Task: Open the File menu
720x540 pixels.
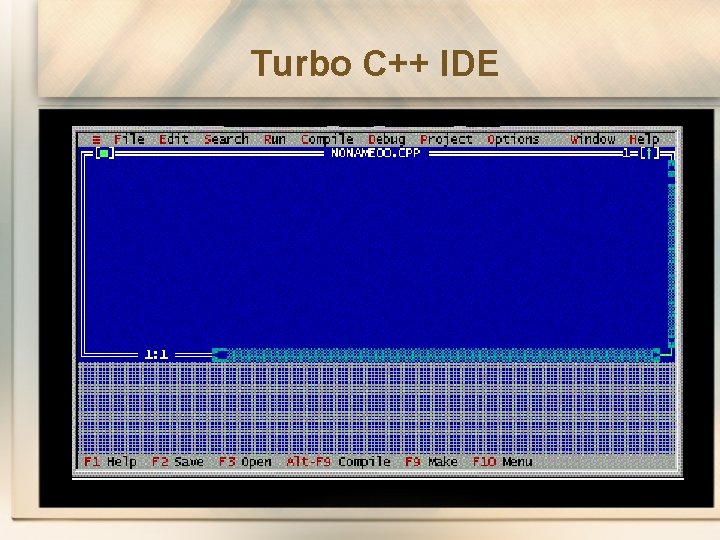Action: [129, 139]
